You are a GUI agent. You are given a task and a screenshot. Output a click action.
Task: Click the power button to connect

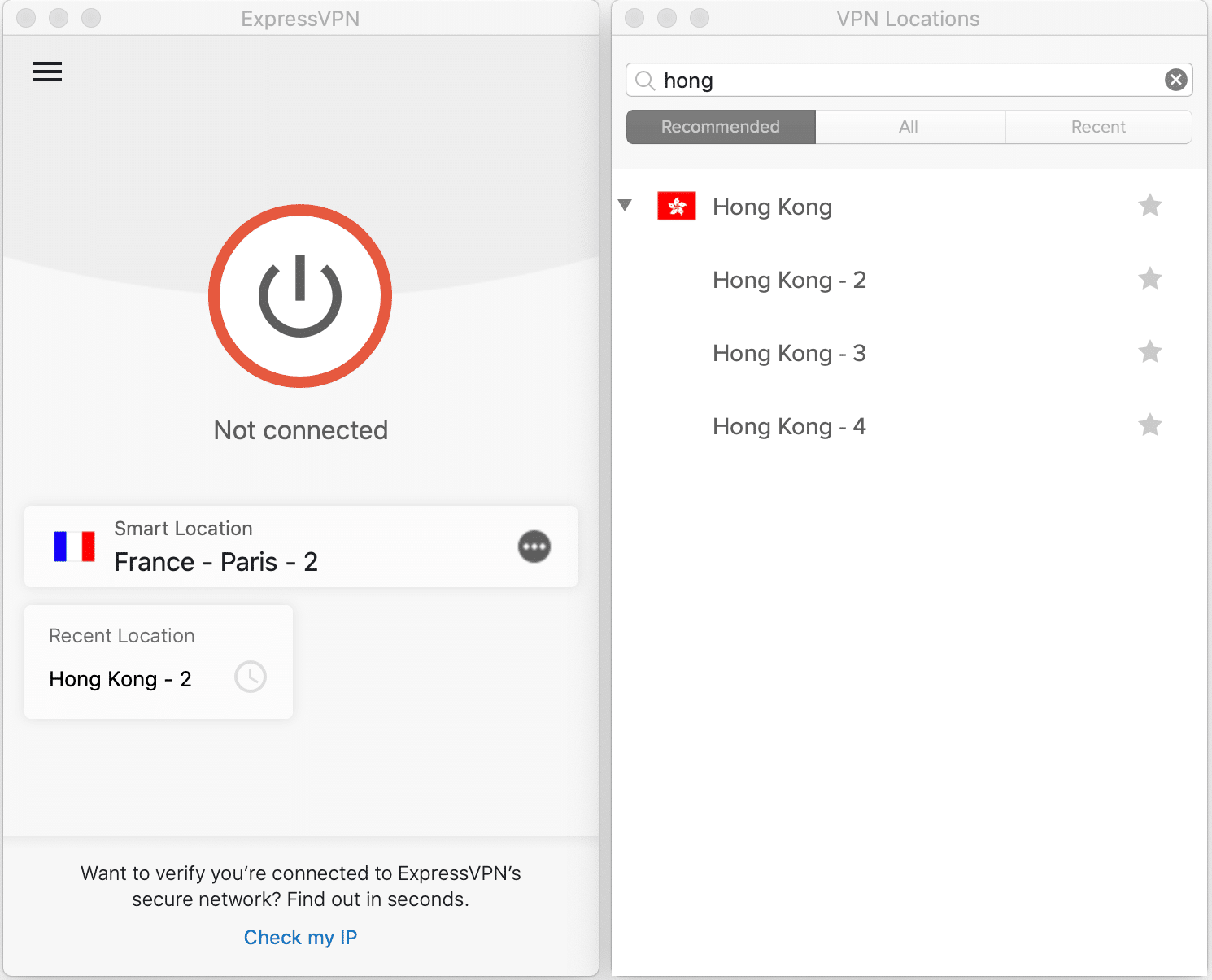pos(300,296)
